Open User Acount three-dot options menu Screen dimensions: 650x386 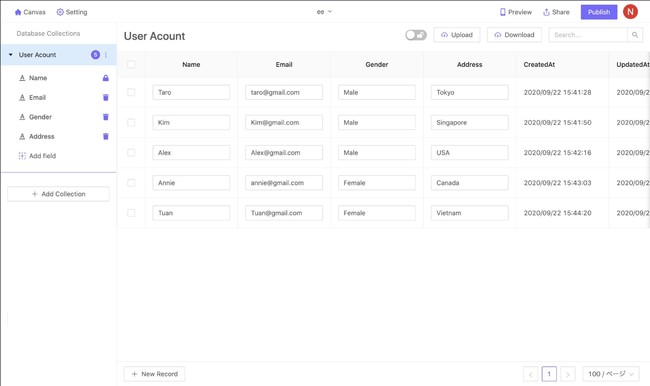tap(106, 55)
